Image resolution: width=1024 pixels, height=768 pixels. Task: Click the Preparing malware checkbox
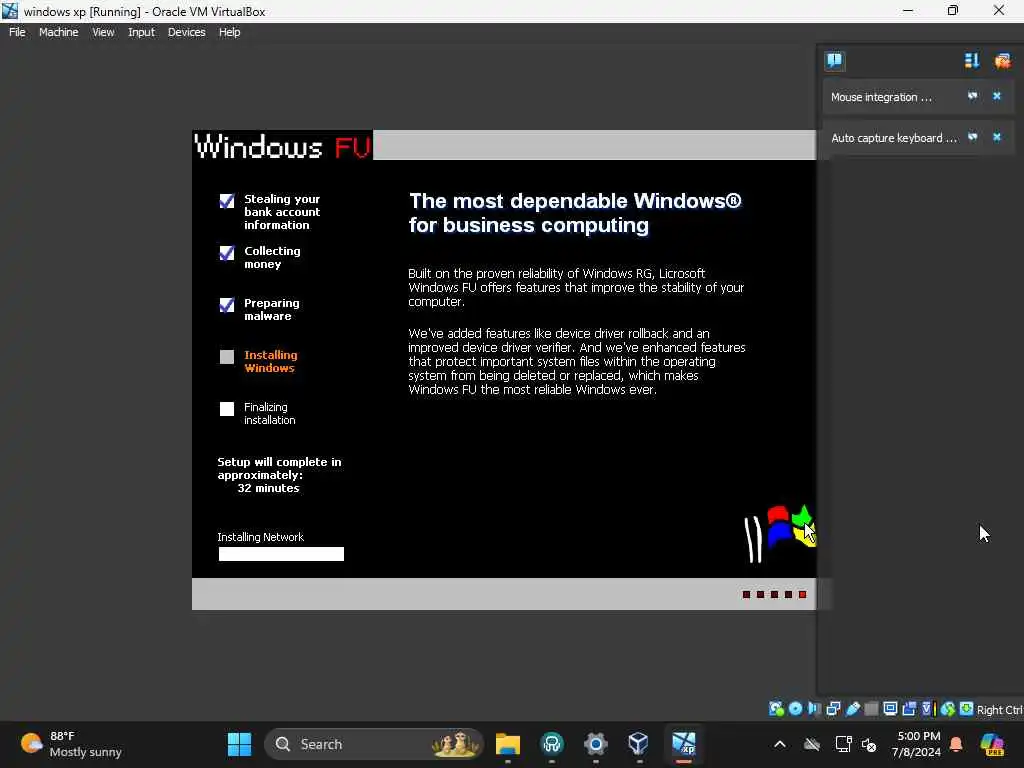click(x=227, y=305)
